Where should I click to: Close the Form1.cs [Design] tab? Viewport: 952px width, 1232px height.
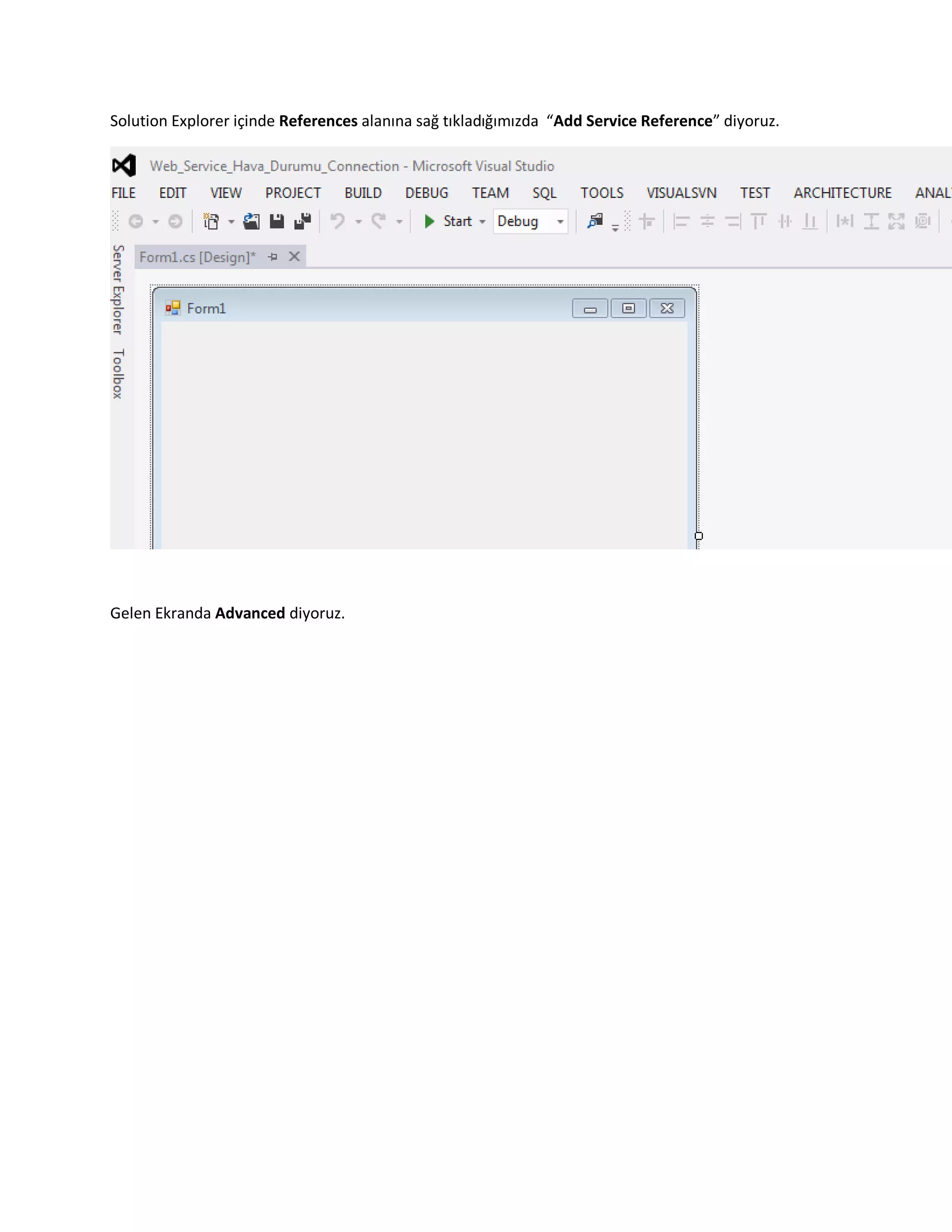pos(294,257)
